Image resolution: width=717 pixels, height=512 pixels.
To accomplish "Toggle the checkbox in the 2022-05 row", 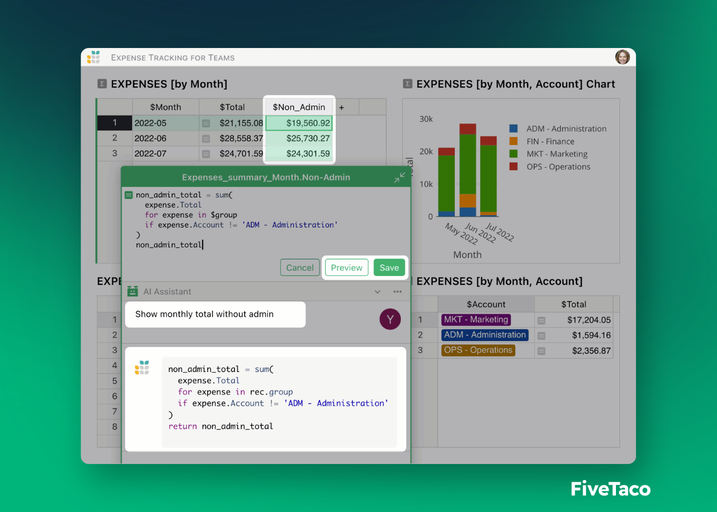I will (x=206, y=123).
